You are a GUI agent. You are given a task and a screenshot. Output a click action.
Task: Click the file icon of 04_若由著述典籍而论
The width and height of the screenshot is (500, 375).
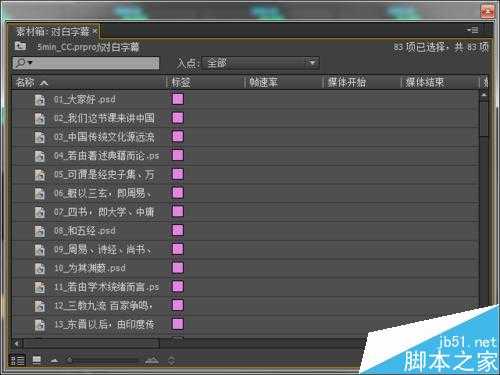click(40, 156)
